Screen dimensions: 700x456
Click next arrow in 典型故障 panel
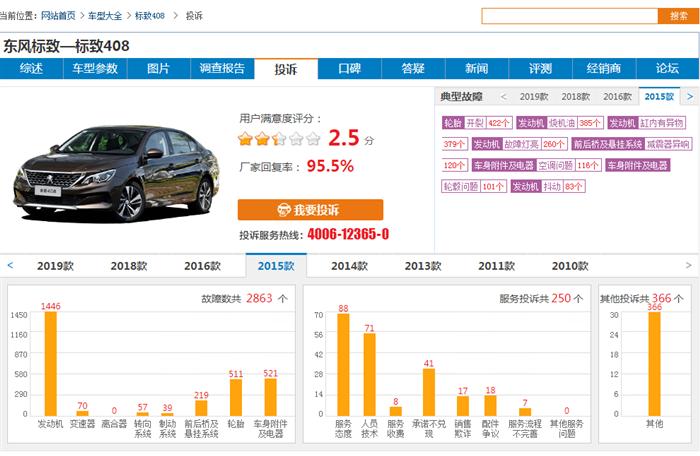(690, 96)
